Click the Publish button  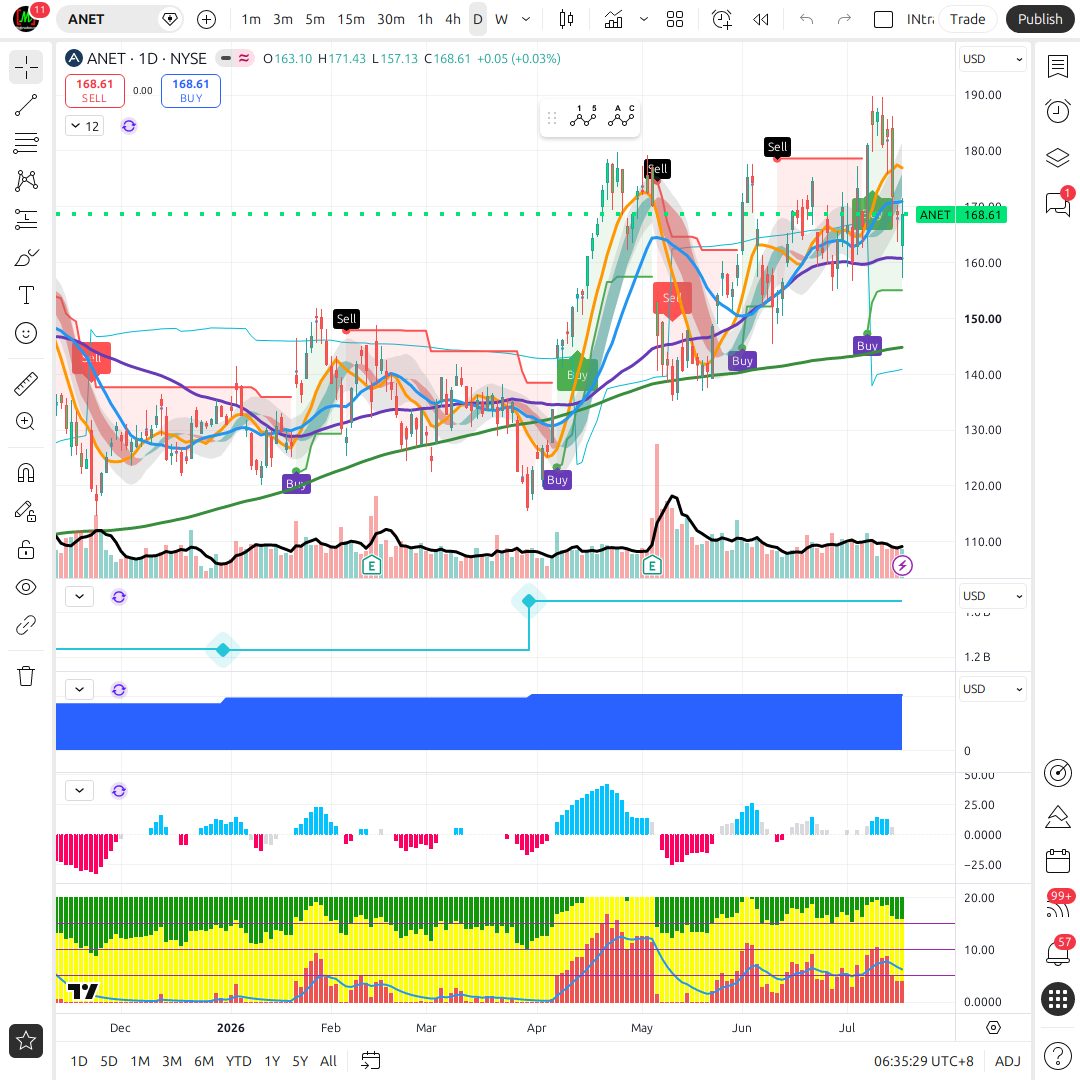pyautogui.click(x=1040, y=19)
